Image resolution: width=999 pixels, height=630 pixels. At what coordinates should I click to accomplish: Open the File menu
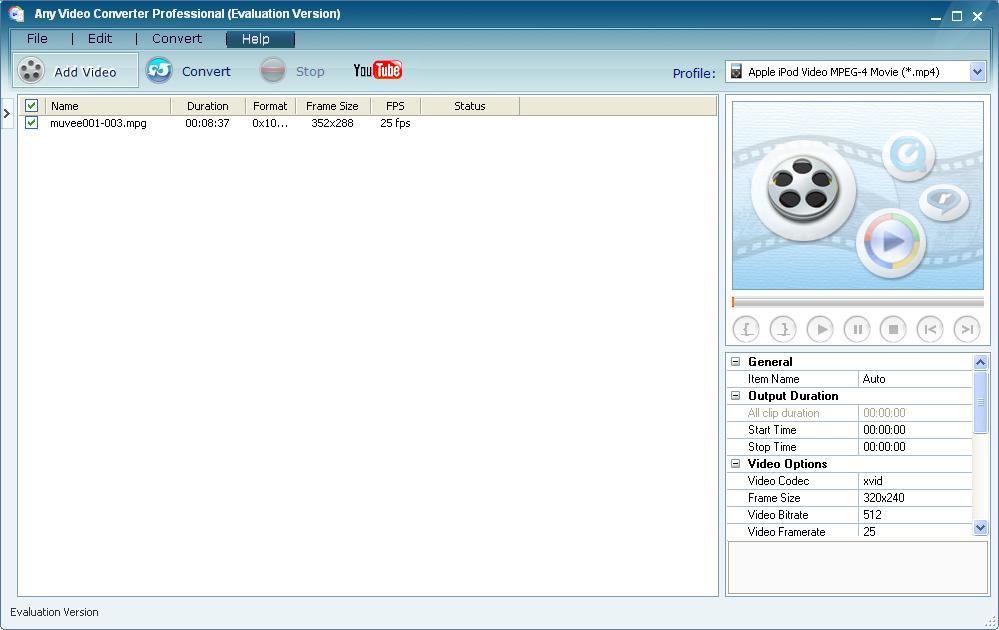coord(37,39)
